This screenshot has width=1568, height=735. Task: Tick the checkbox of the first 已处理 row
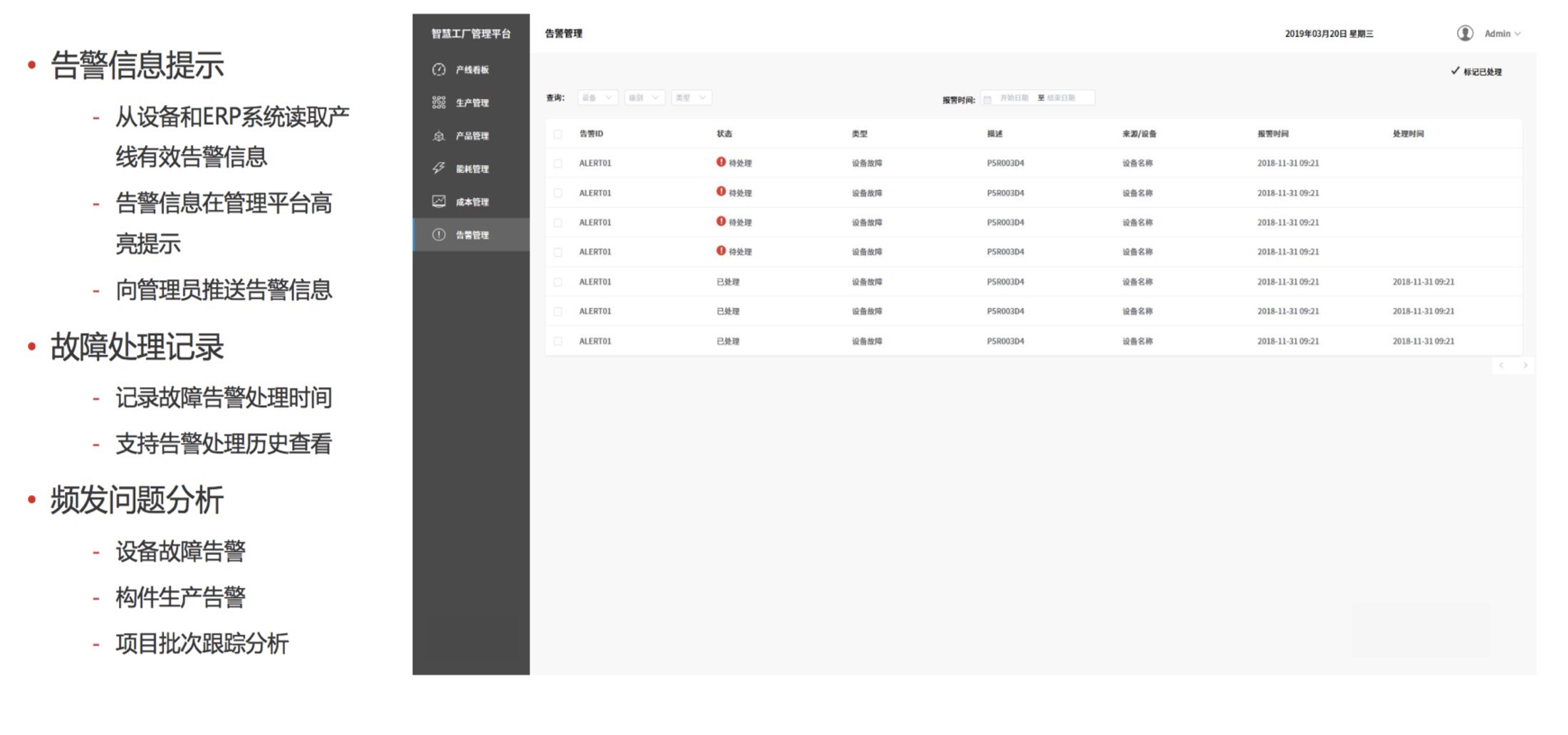(558, 282)
